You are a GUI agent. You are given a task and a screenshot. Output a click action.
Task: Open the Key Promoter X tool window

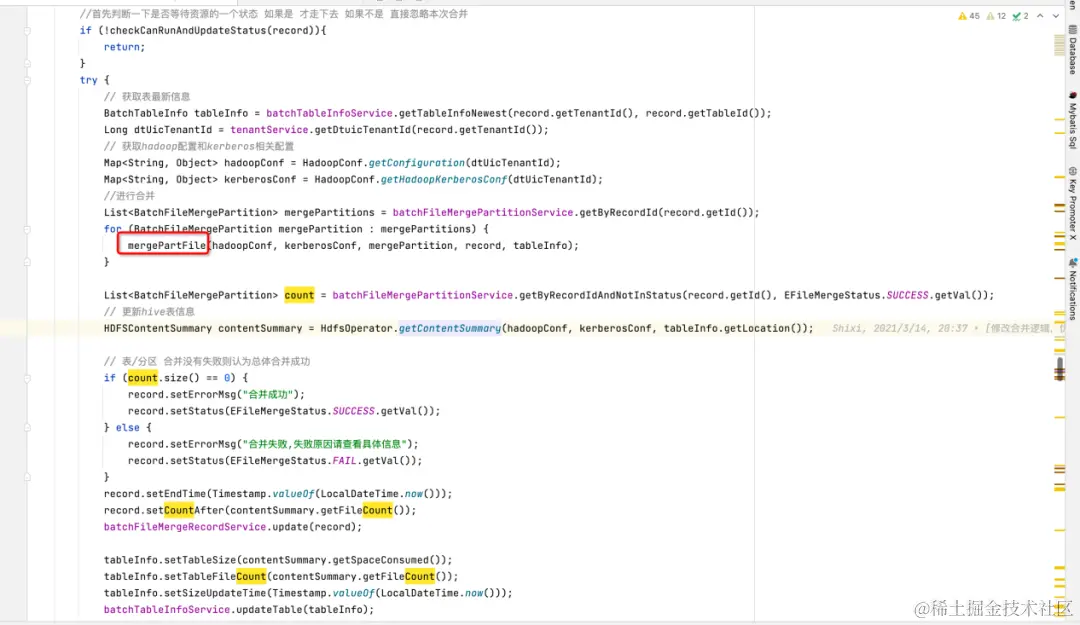(1072, 203)
